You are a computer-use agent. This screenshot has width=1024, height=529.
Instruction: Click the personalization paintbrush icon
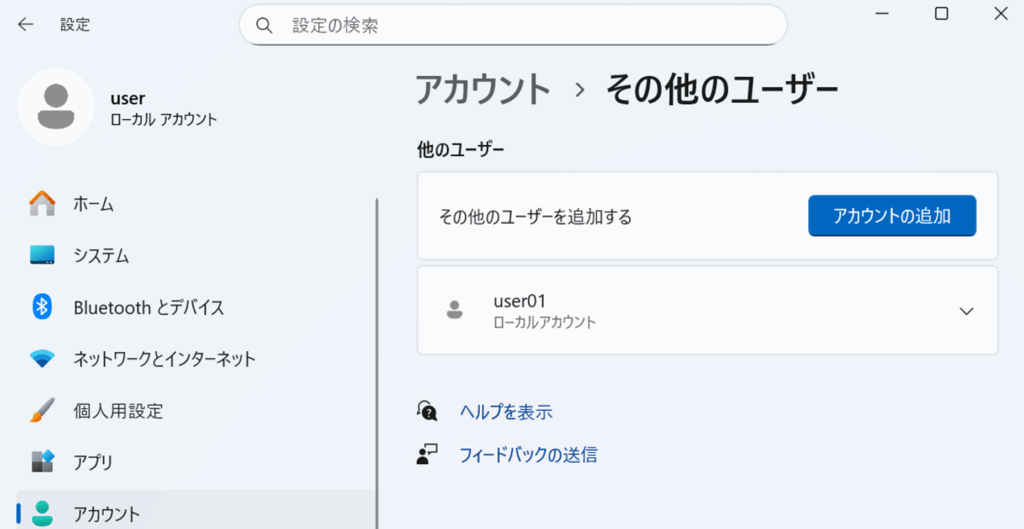[x=42, y=410]
